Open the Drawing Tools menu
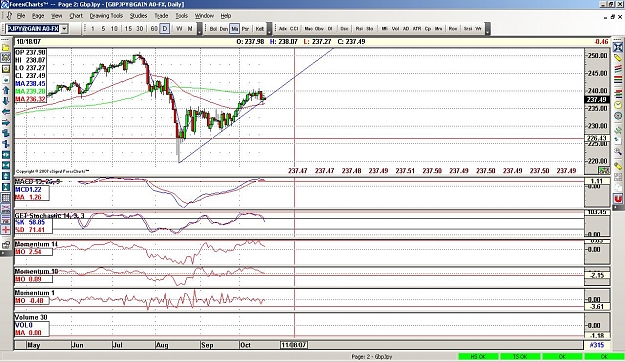625x362 pixels. click(106, 16)
